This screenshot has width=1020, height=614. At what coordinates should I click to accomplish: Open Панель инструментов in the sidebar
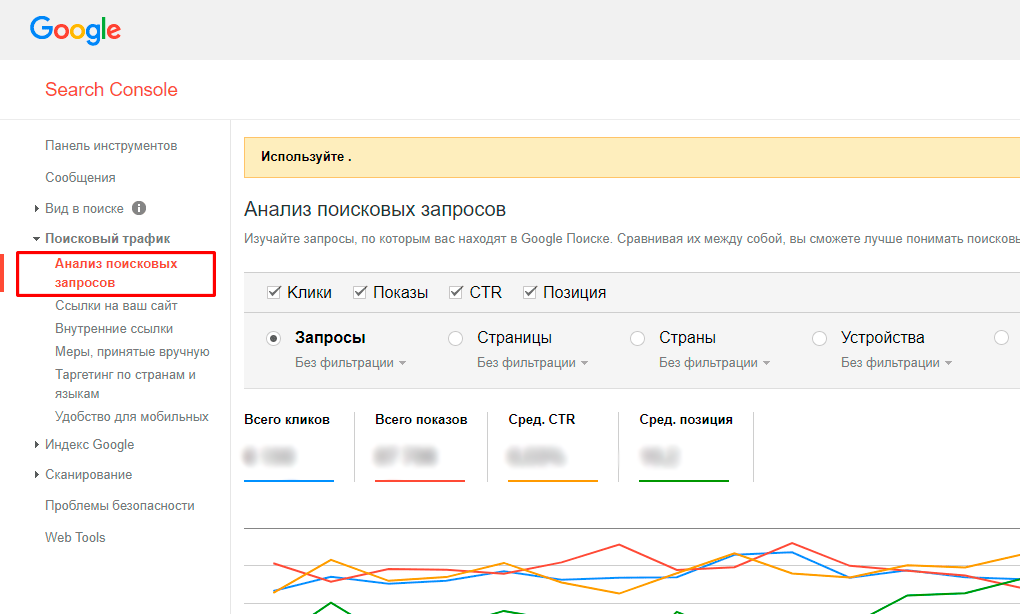(x=111, y=146)
